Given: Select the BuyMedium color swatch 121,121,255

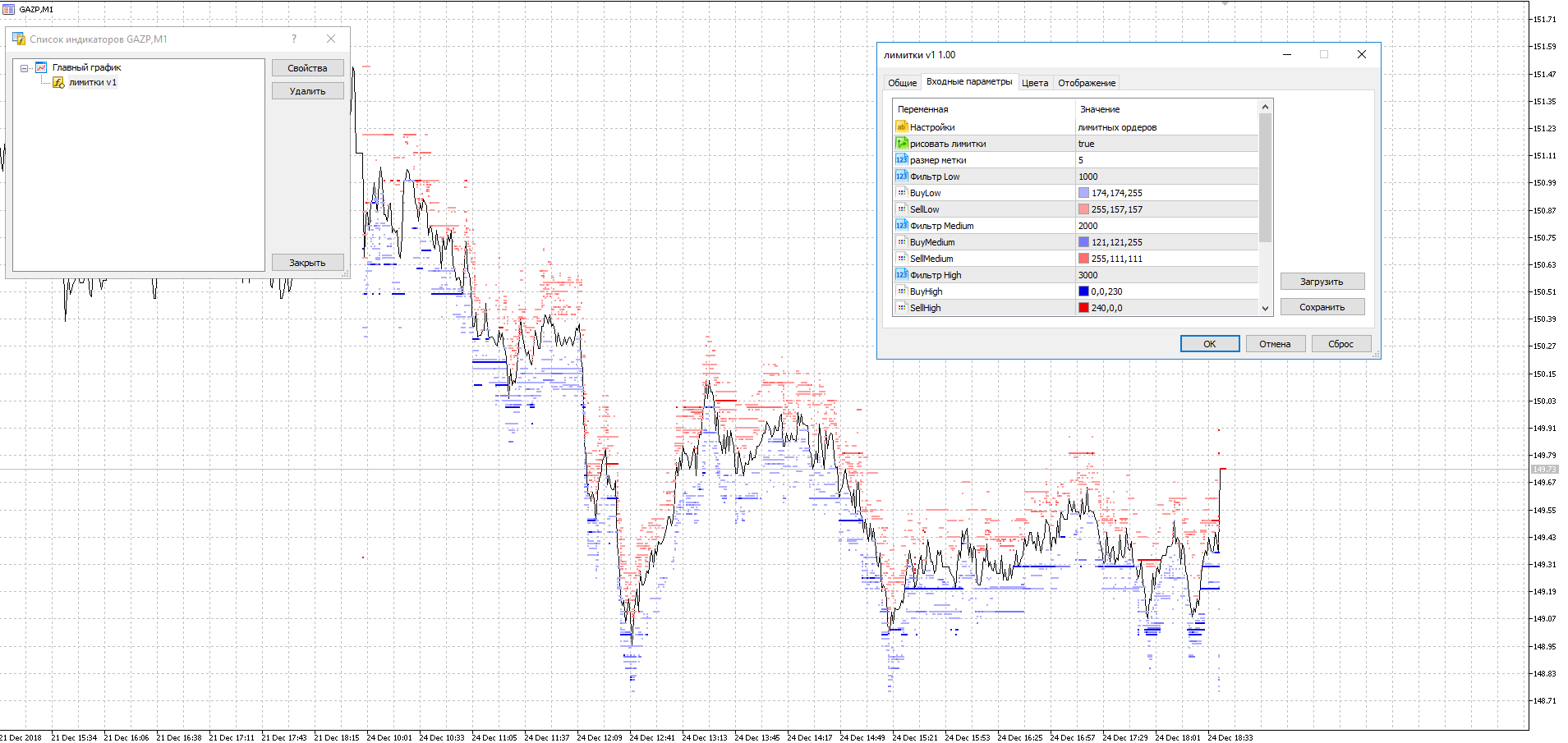Looking at the screenshot, I should (1083, 242).
